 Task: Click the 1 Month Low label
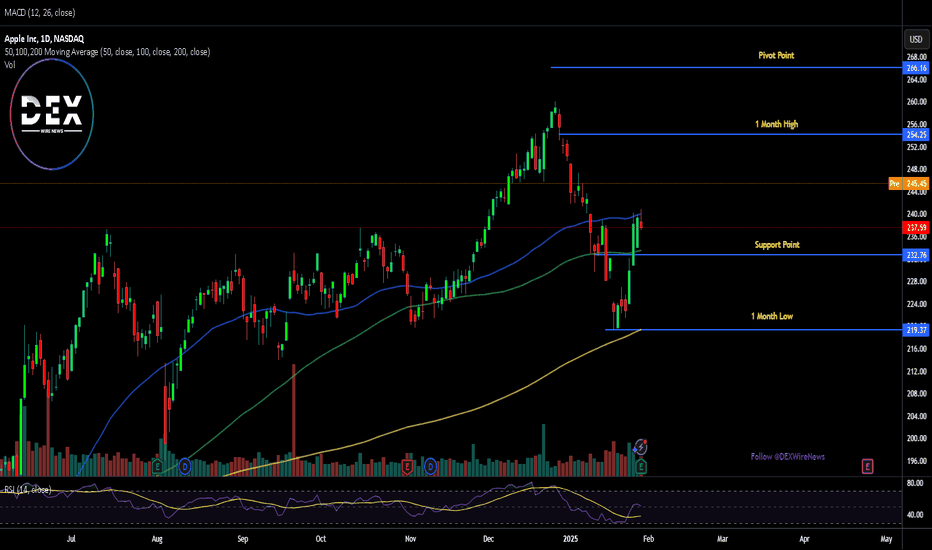tap(772, 316)
